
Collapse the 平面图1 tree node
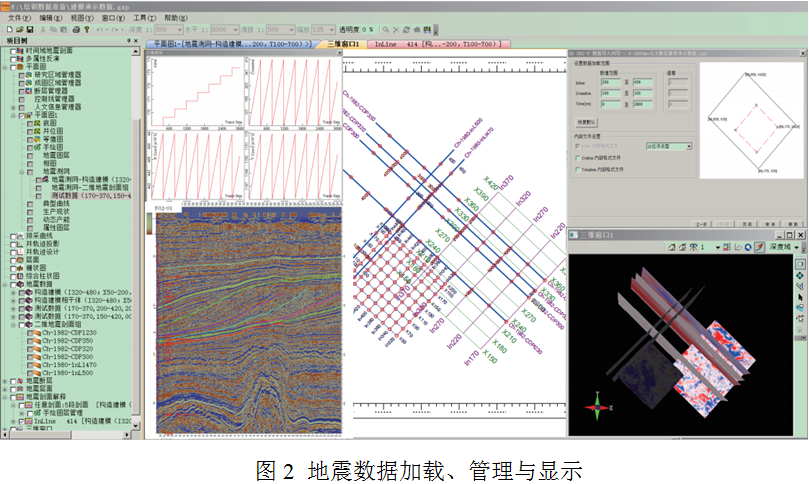[13, 116]
